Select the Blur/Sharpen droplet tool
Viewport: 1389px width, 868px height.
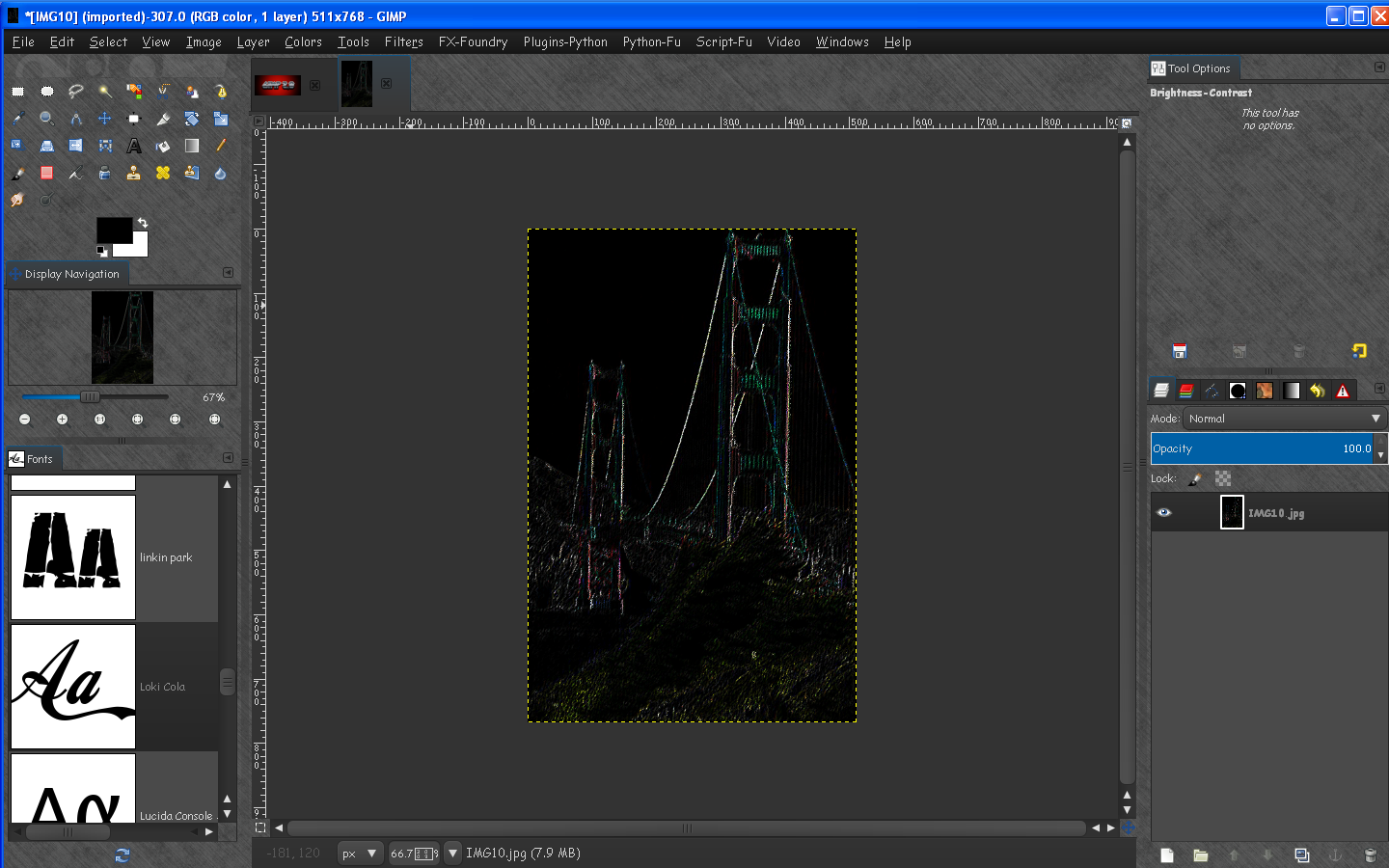pyautogui.click(x=220, y=173)
